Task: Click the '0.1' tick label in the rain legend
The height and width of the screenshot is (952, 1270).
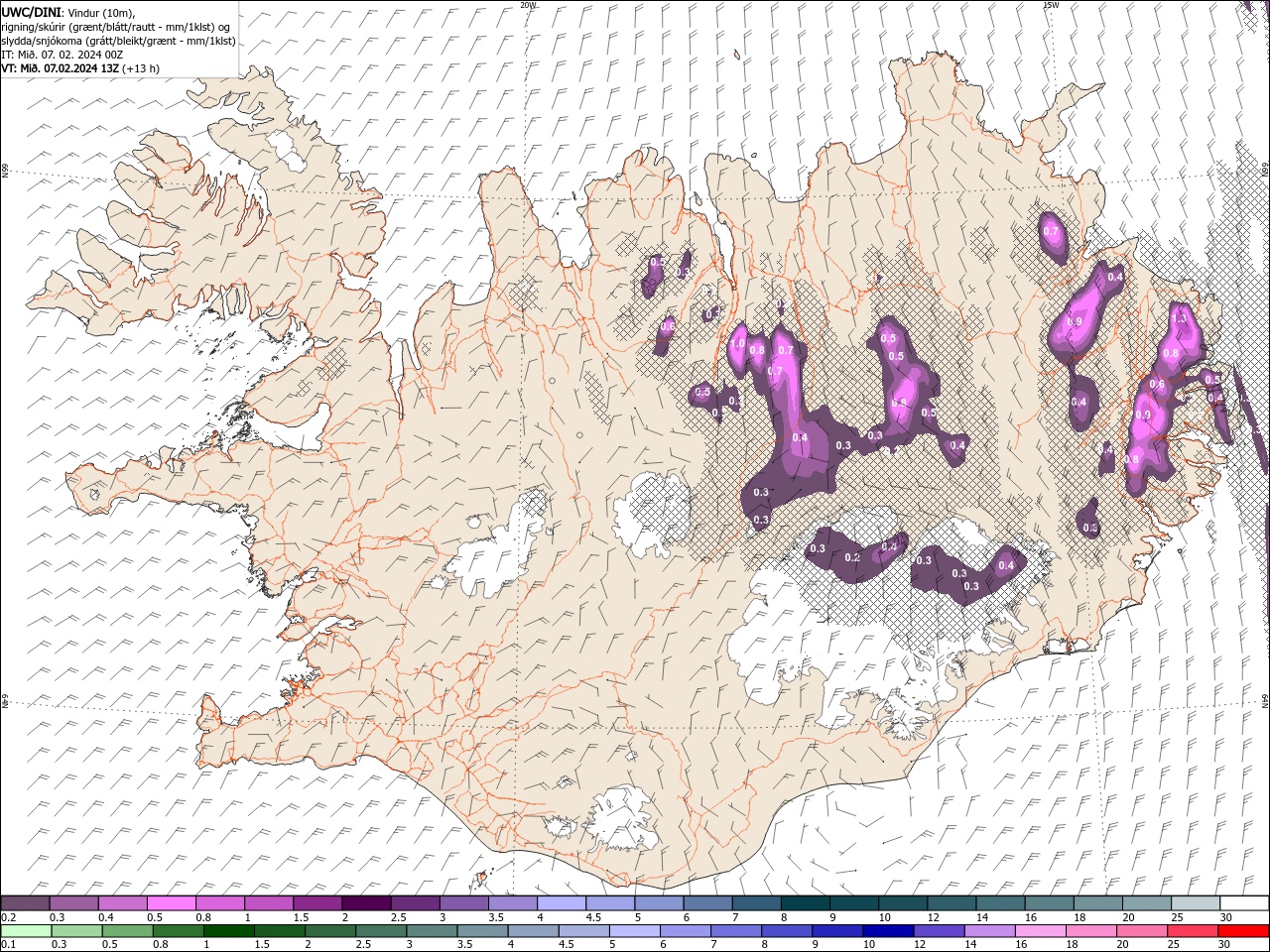Action: click(8, 945)
